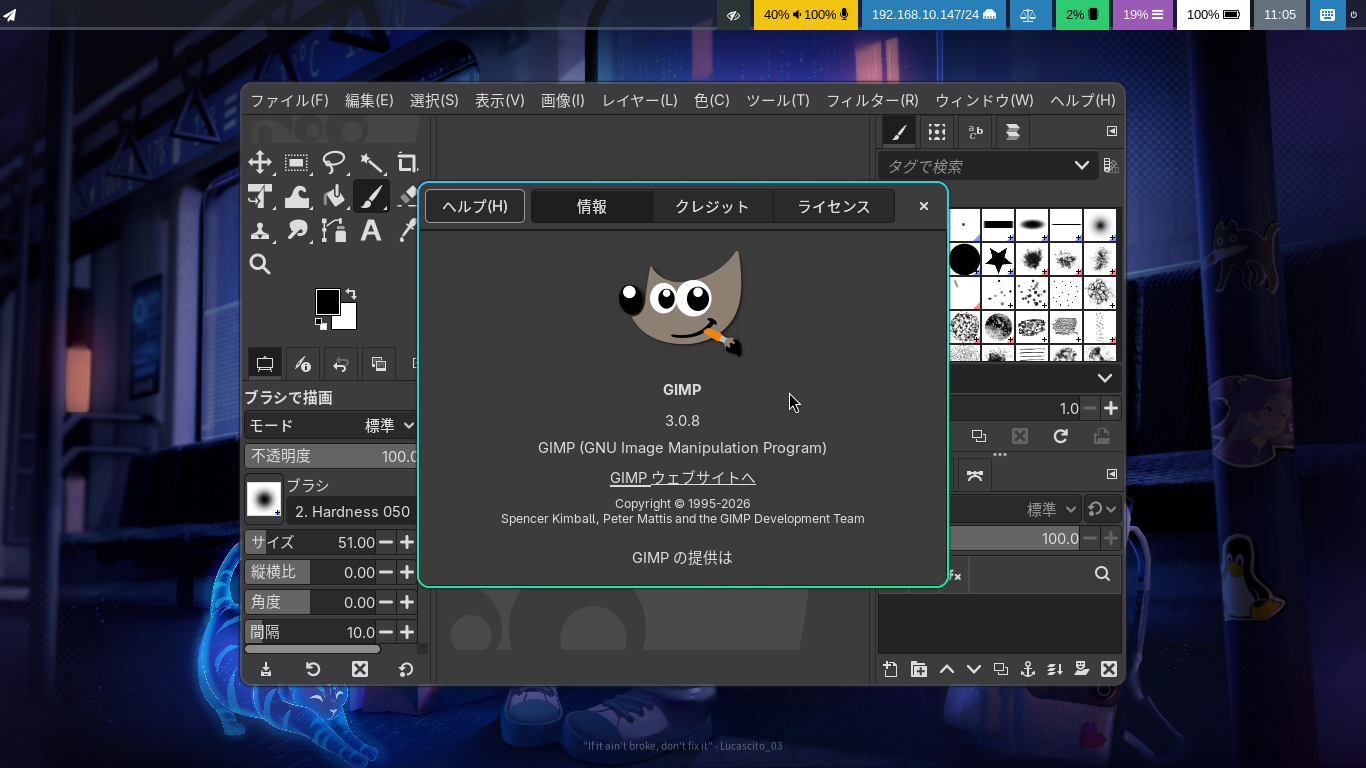Choose the Bucket Fill tool

coord(334,197)
